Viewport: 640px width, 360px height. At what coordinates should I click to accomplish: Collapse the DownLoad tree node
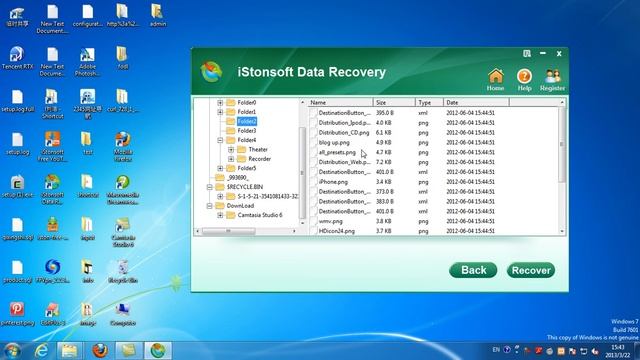(209, 206)
